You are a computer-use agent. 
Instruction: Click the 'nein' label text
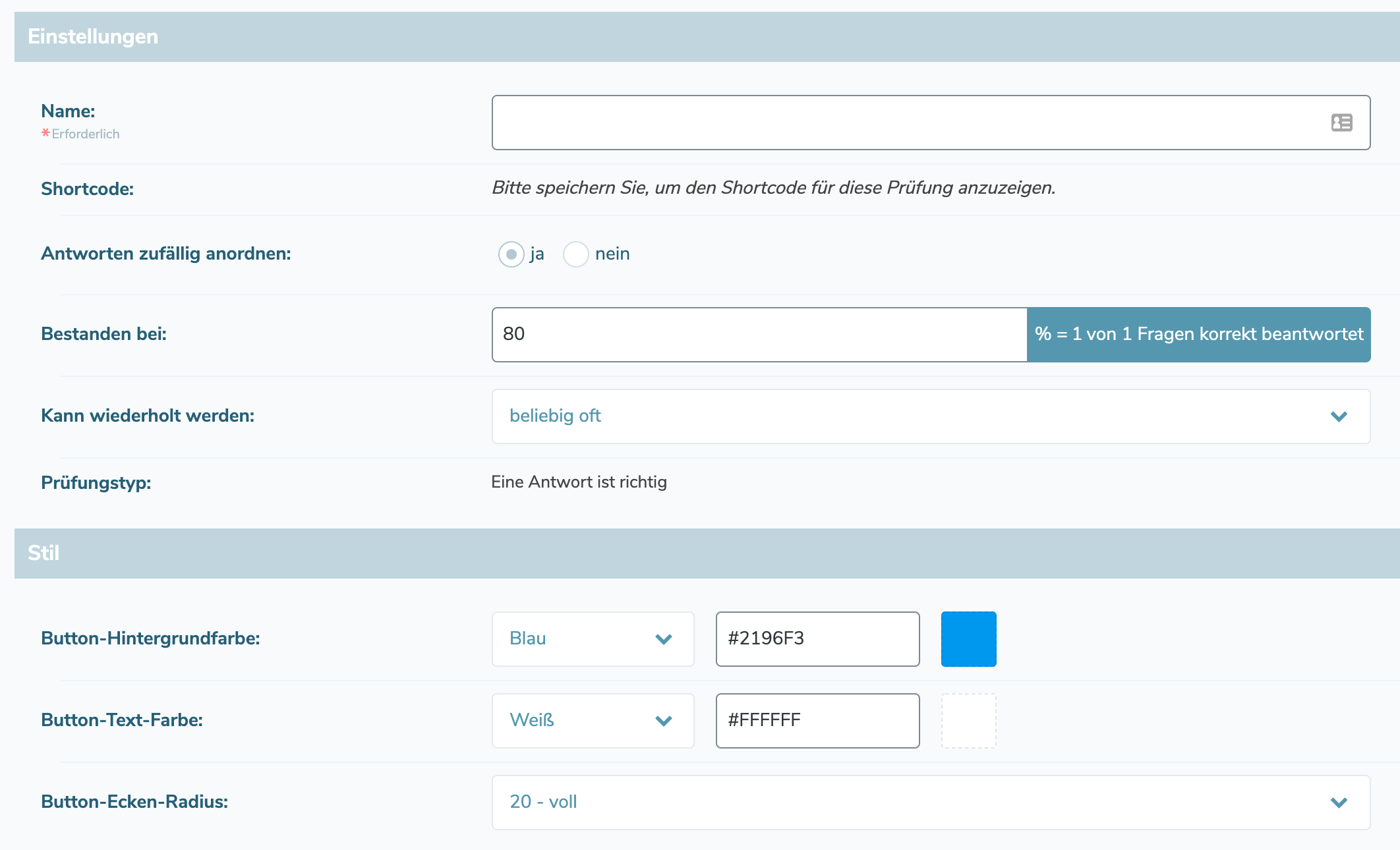pos(612,254)
